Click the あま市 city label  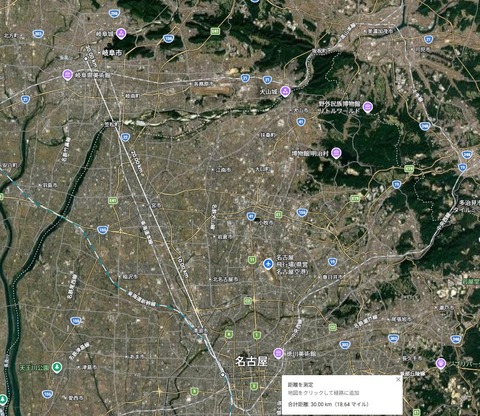click(137, 357)
